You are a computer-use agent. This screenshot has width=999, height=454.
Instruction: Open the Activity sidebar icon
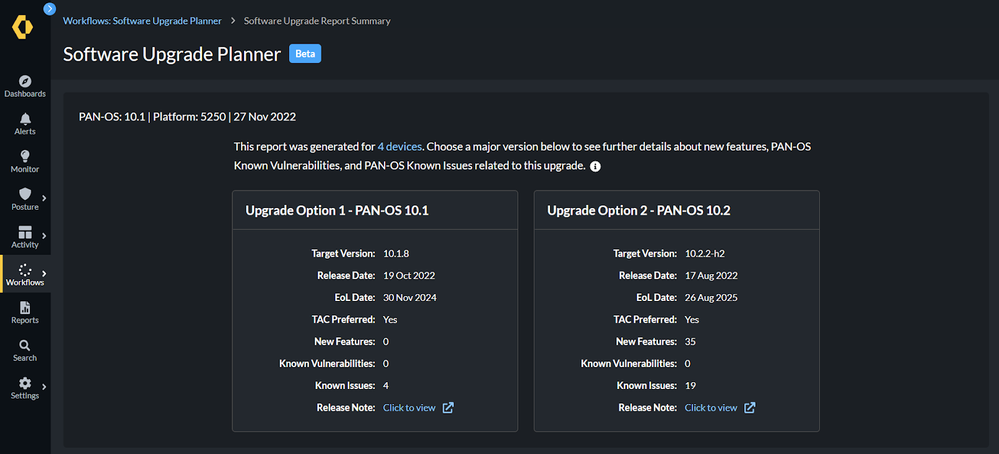pyautogui.click(x=25, y=232)
